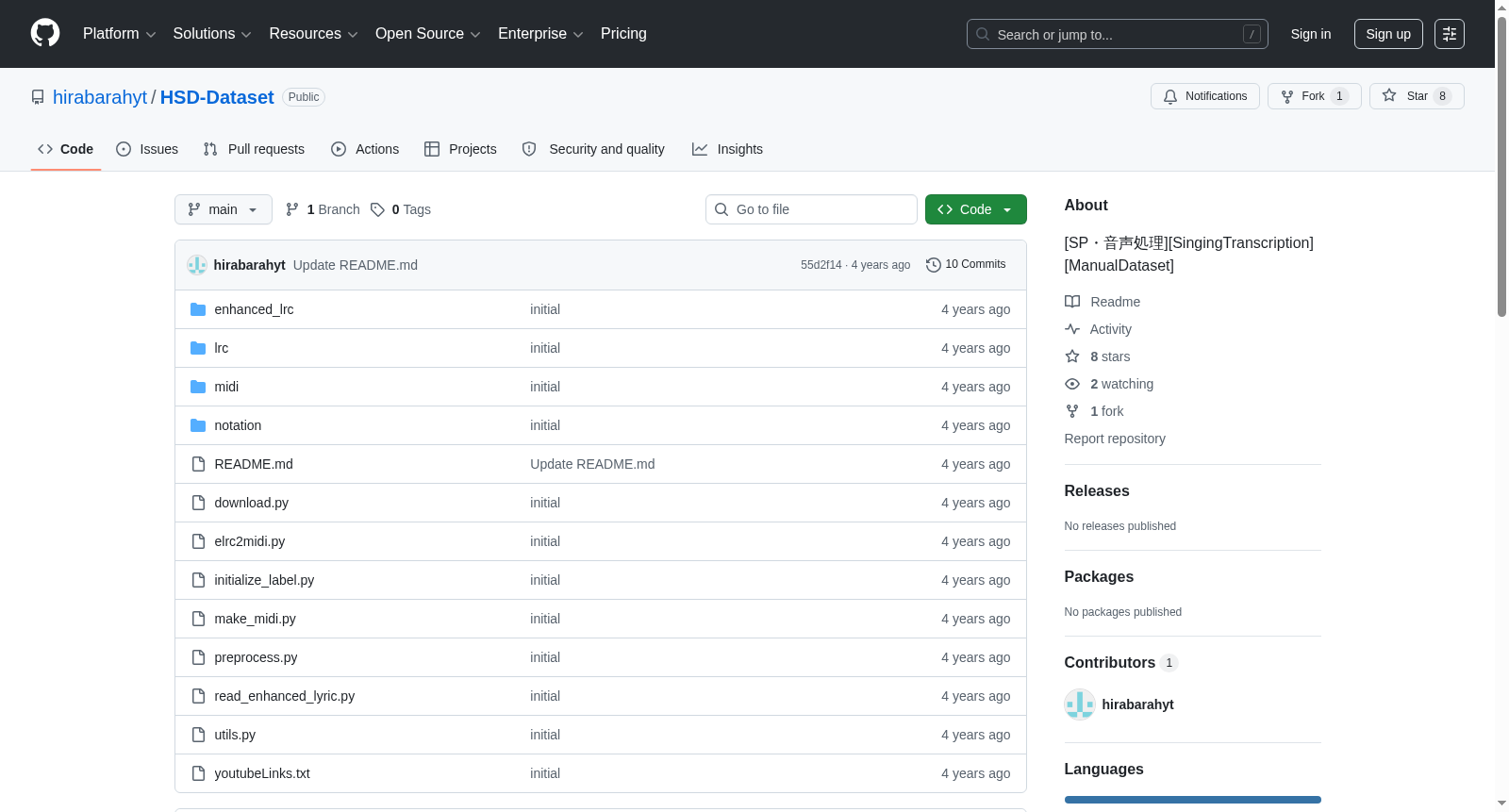Click the Contributors heading
The height and width of the screenshot is (812, 1509).
pyautogui.click(x=1110, y=662)
